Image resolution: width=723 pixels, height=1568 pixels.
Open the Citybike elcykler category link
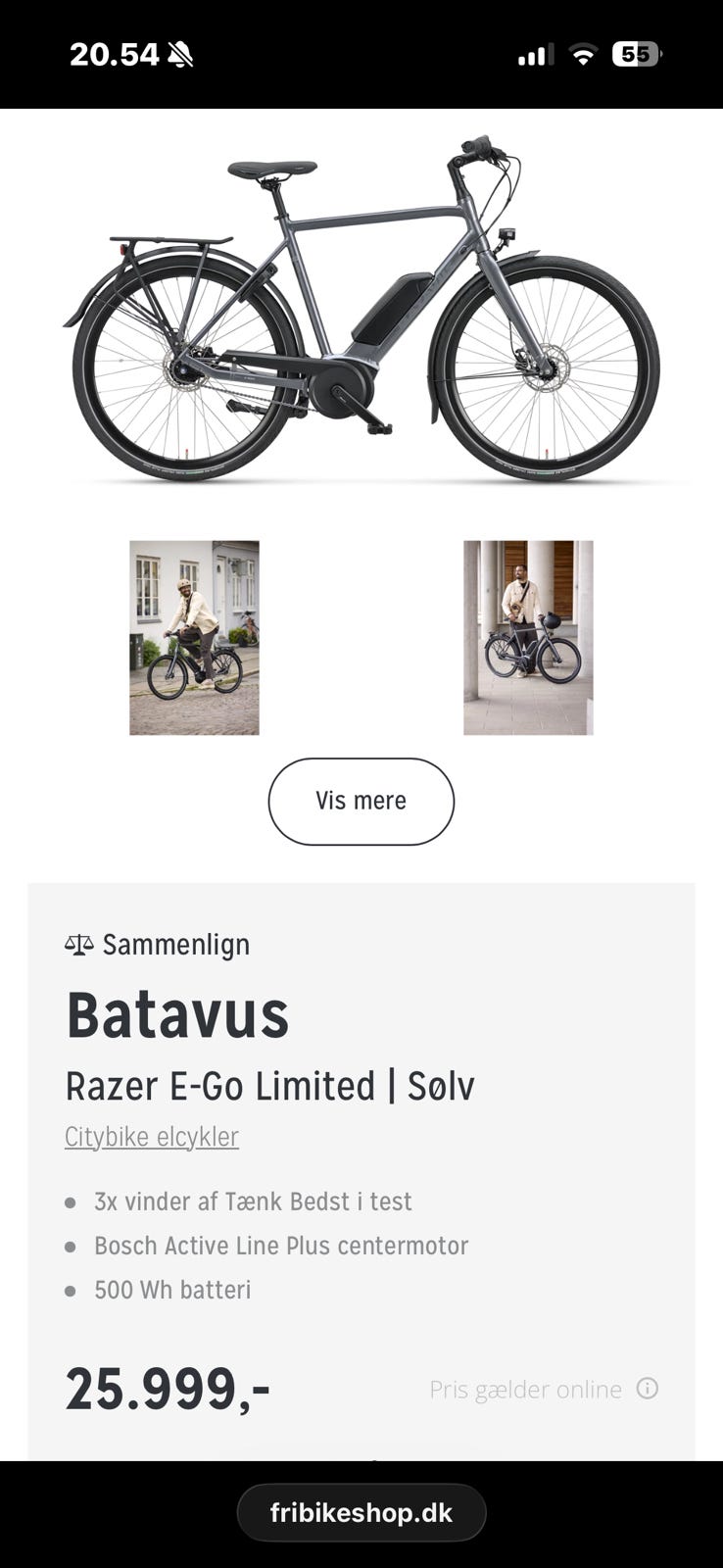pyautogui.click(x=152, y=1137)
